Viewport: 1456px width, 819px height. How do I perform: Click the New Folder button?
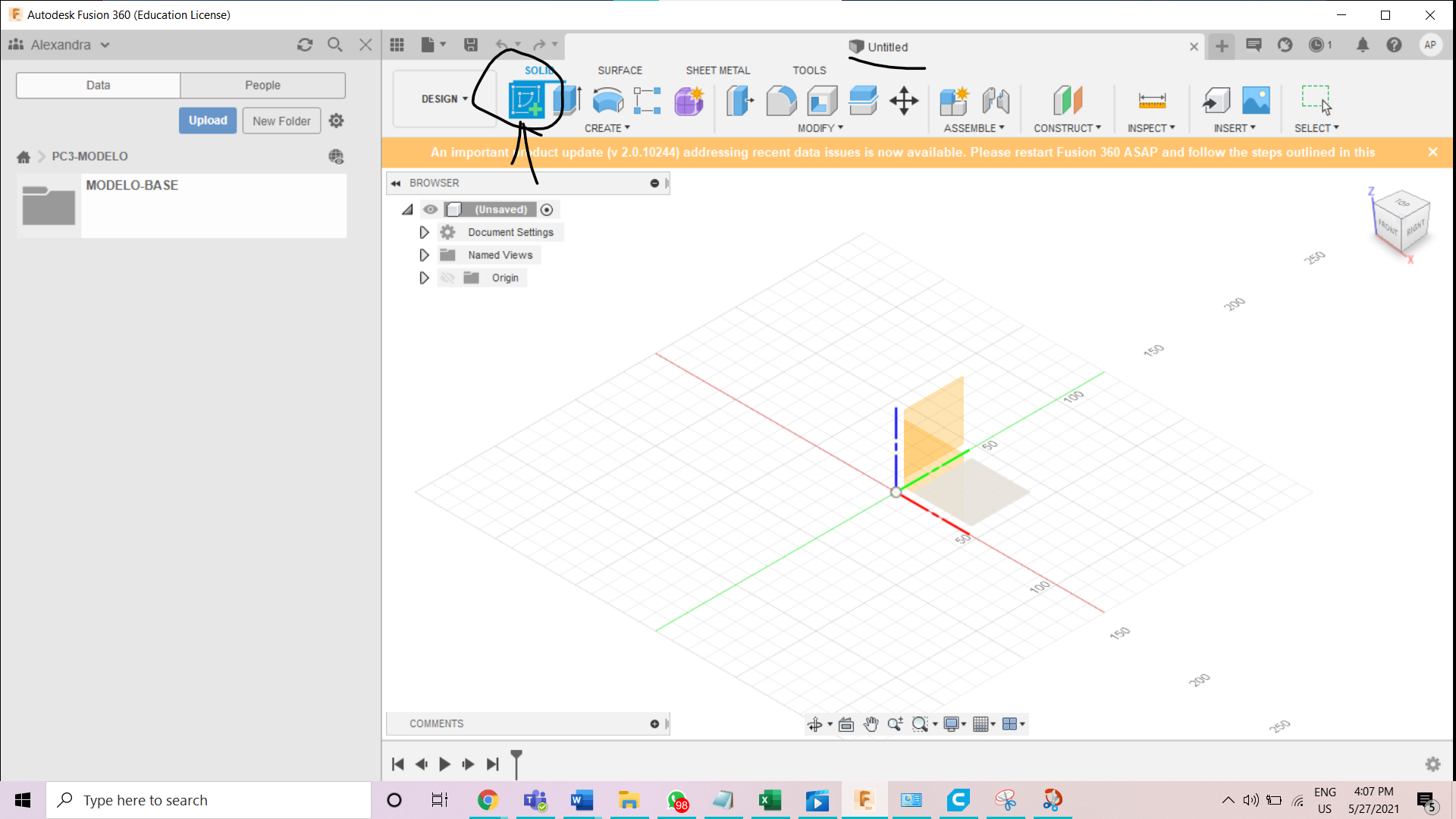coord(281,121)
